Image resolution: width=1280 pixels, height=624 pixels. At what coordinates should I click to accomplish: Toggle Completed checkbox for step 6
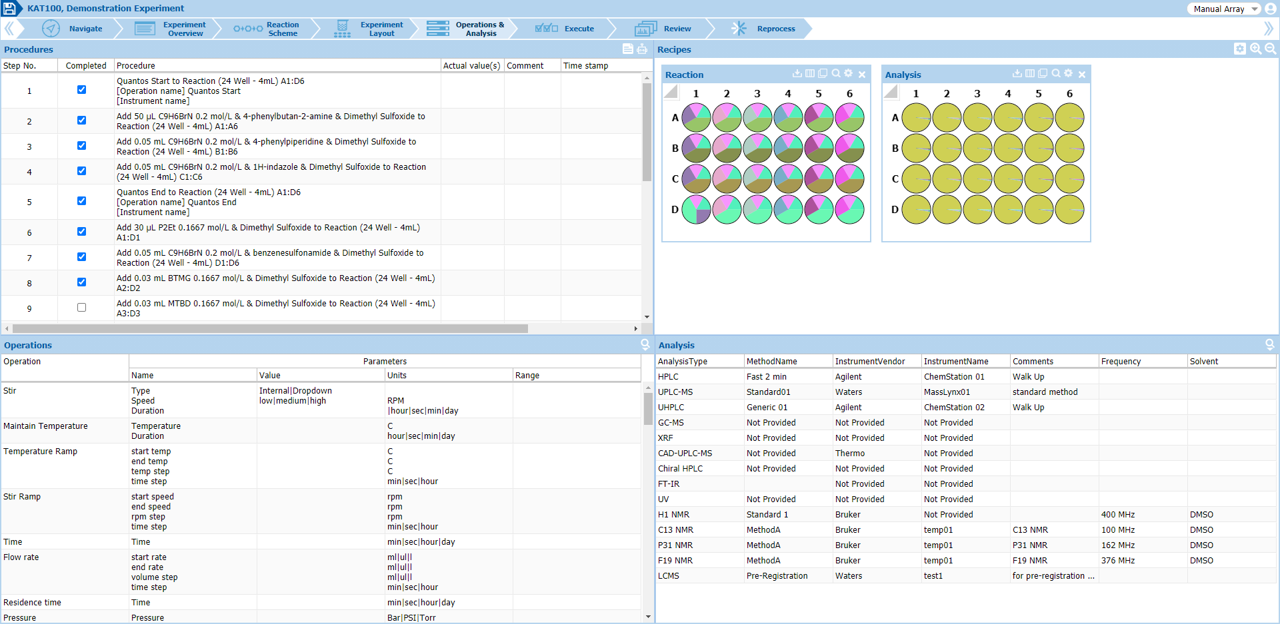tap(82, 232)
